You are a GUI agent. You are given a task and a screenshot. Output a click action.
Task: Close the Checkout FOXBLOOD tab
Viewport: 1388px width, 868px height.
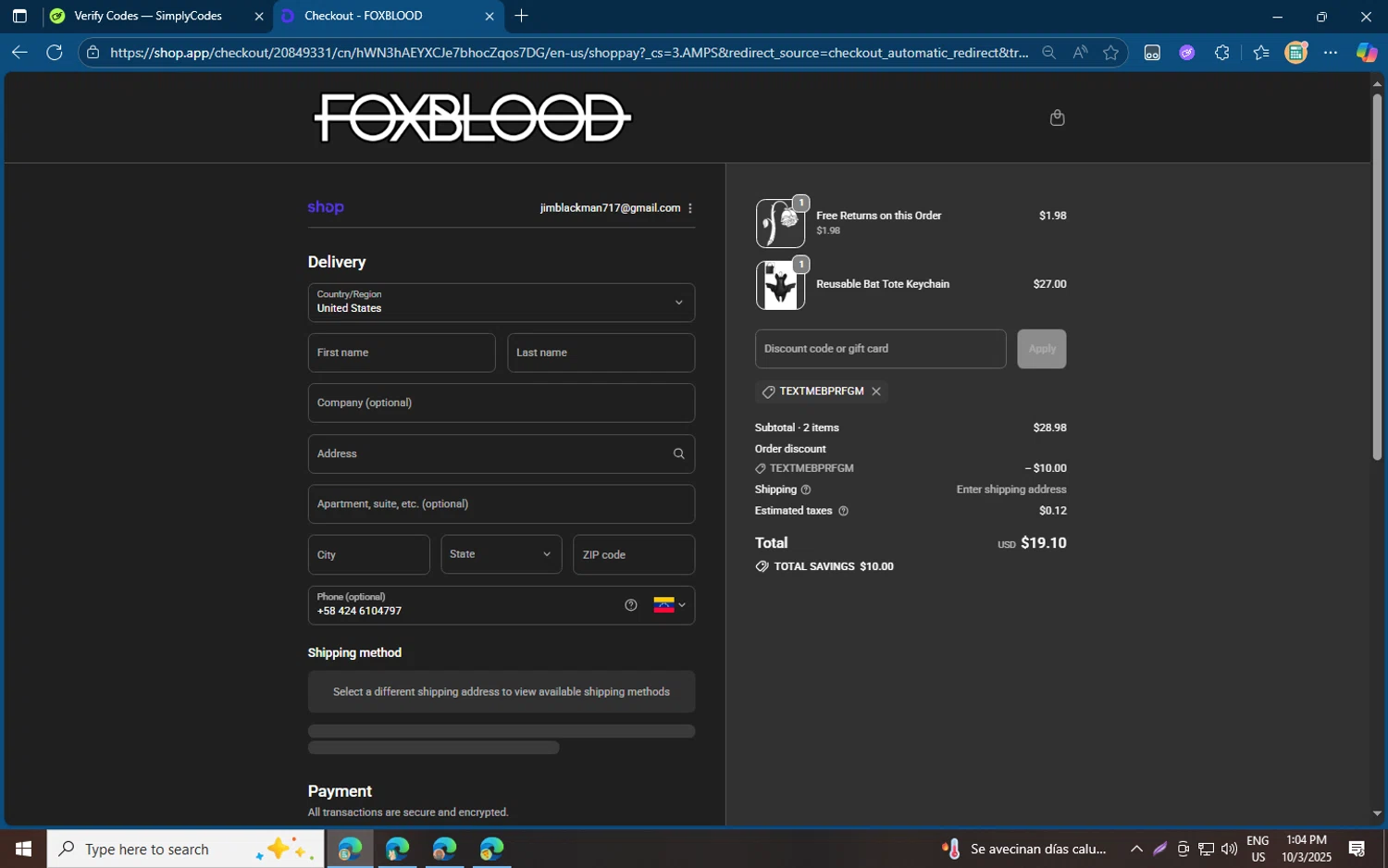[490, 17]
